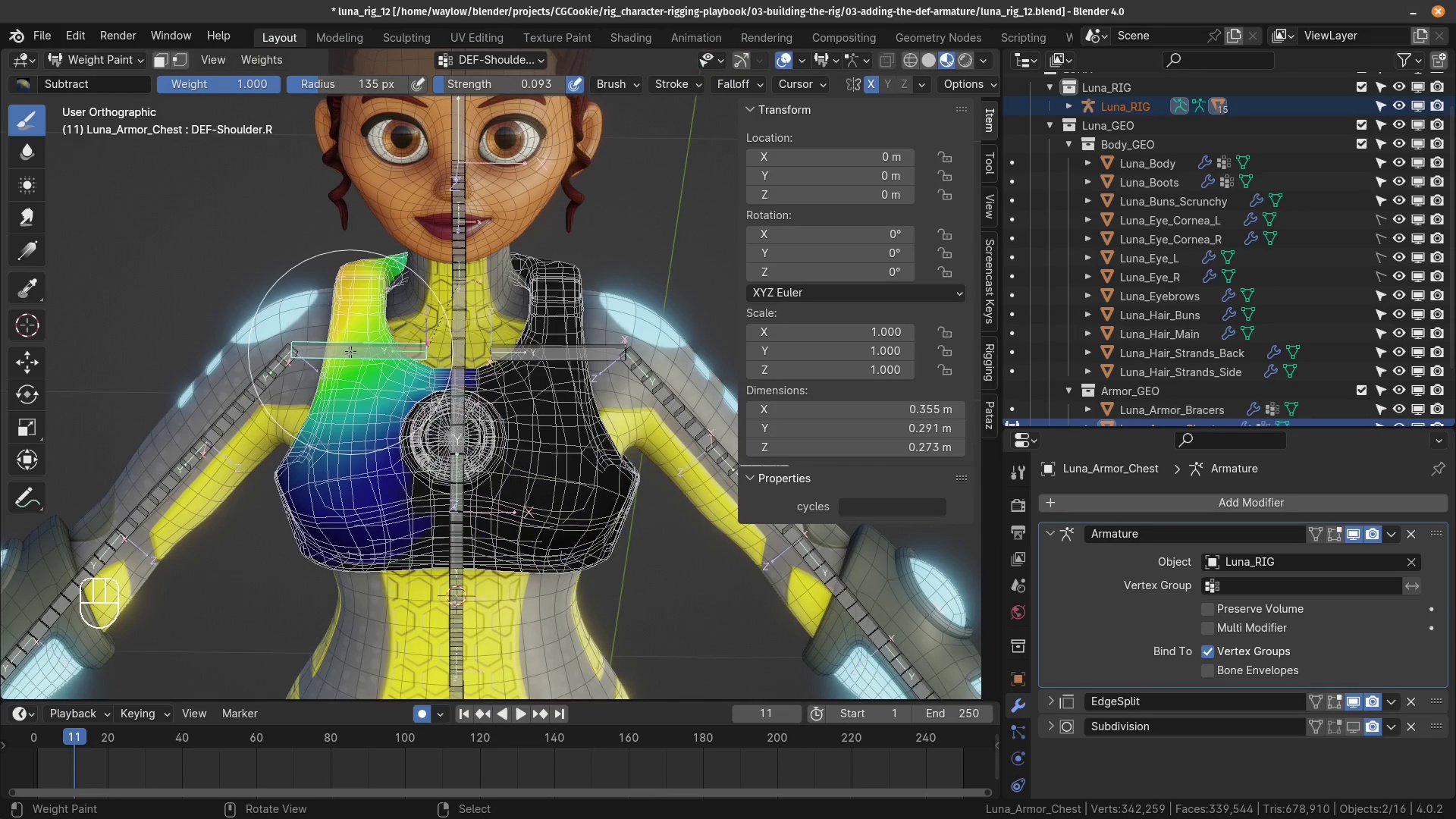Click the End frame field

coord(952,714)
